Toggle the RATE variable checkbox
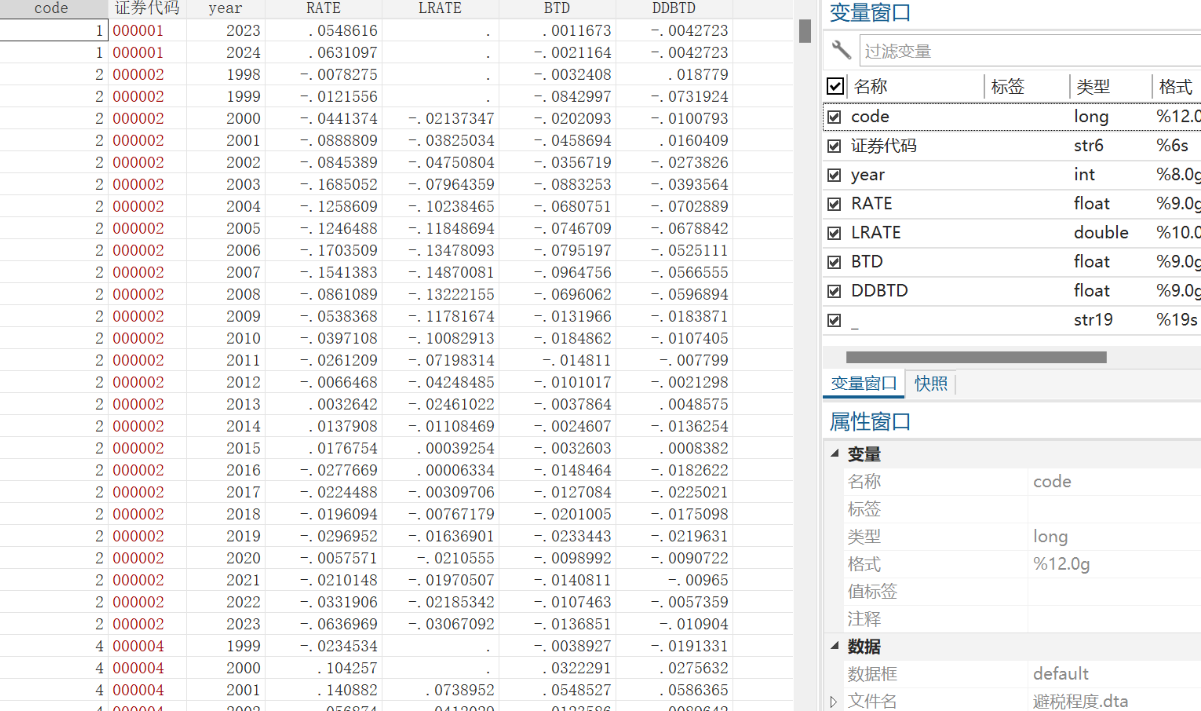This screenshot has height=711, width=1201. tap(834, 204)
